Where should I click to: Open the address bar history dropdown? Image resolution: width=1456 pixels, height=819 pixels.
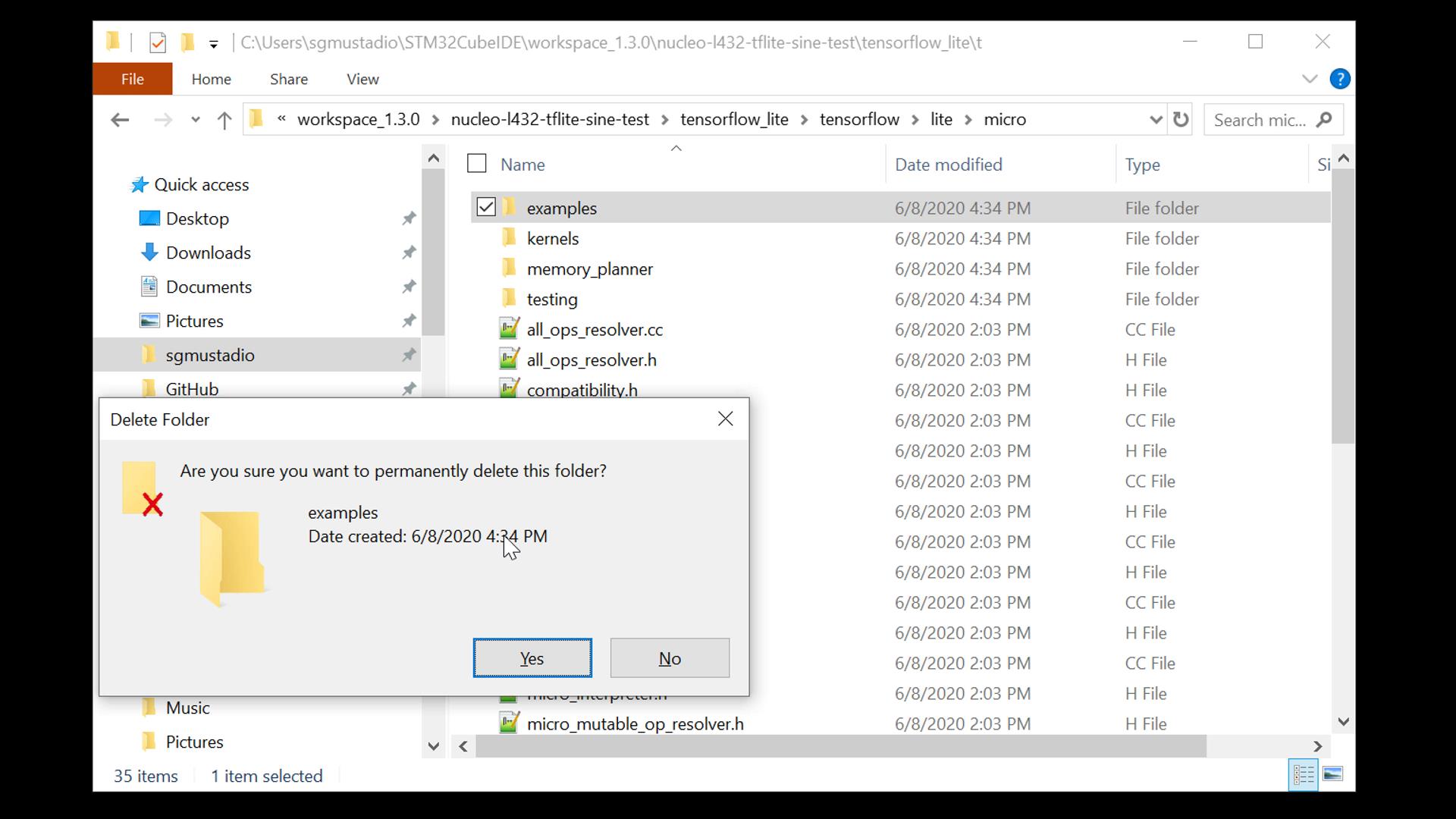(x=1155, y=120)
